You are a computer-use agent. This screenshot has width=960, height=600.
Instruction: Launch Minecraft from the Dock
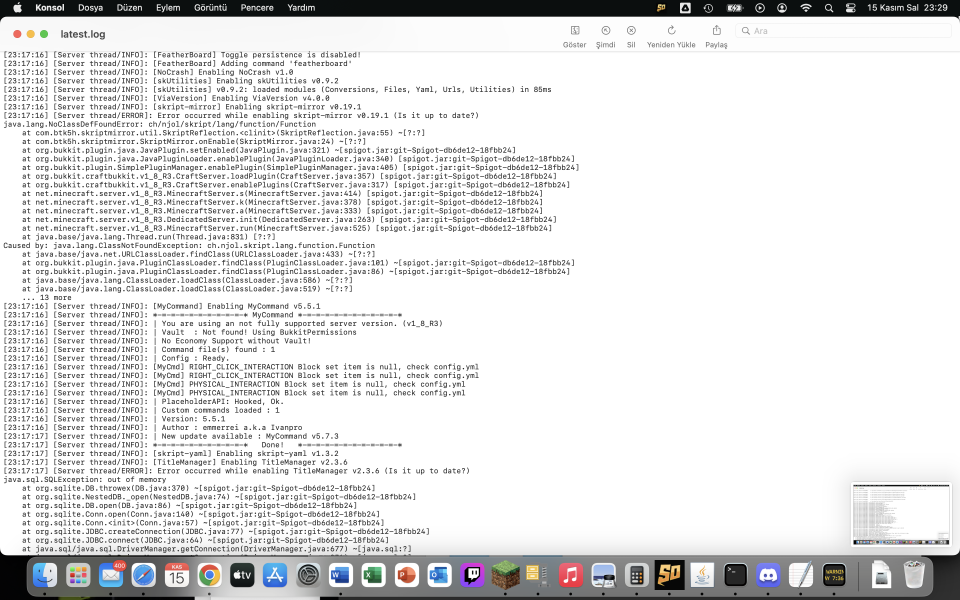pos(505,576)
